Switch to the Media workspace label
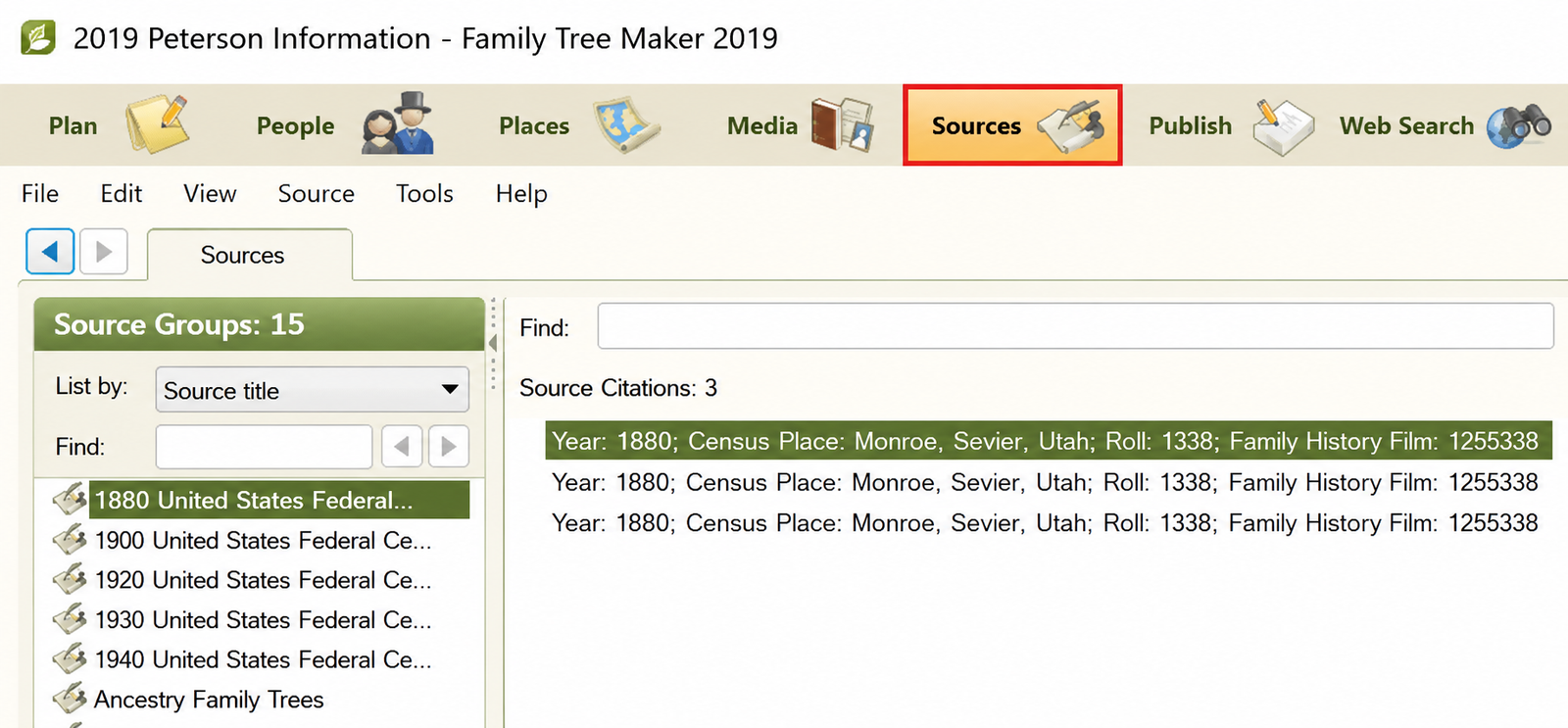Viewport: 1568px width, 728px height. [x=762, y=126]
